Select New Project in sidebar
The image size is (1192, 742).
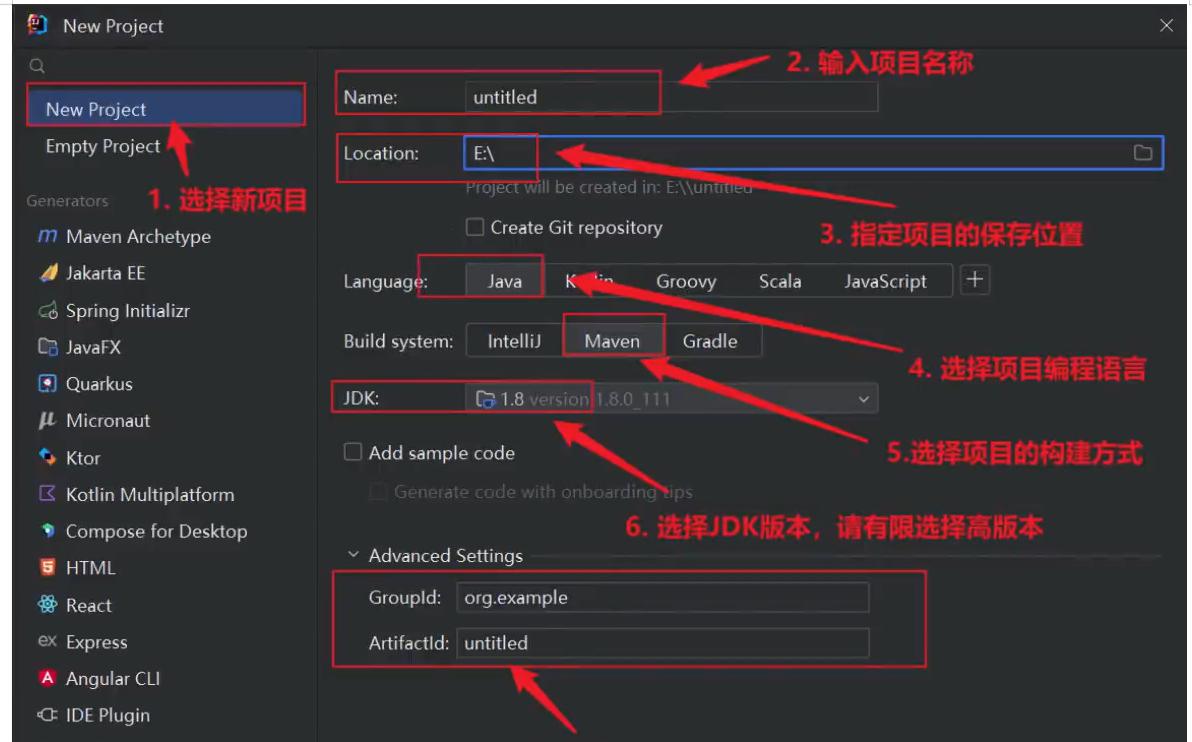[x=166, y=109]
